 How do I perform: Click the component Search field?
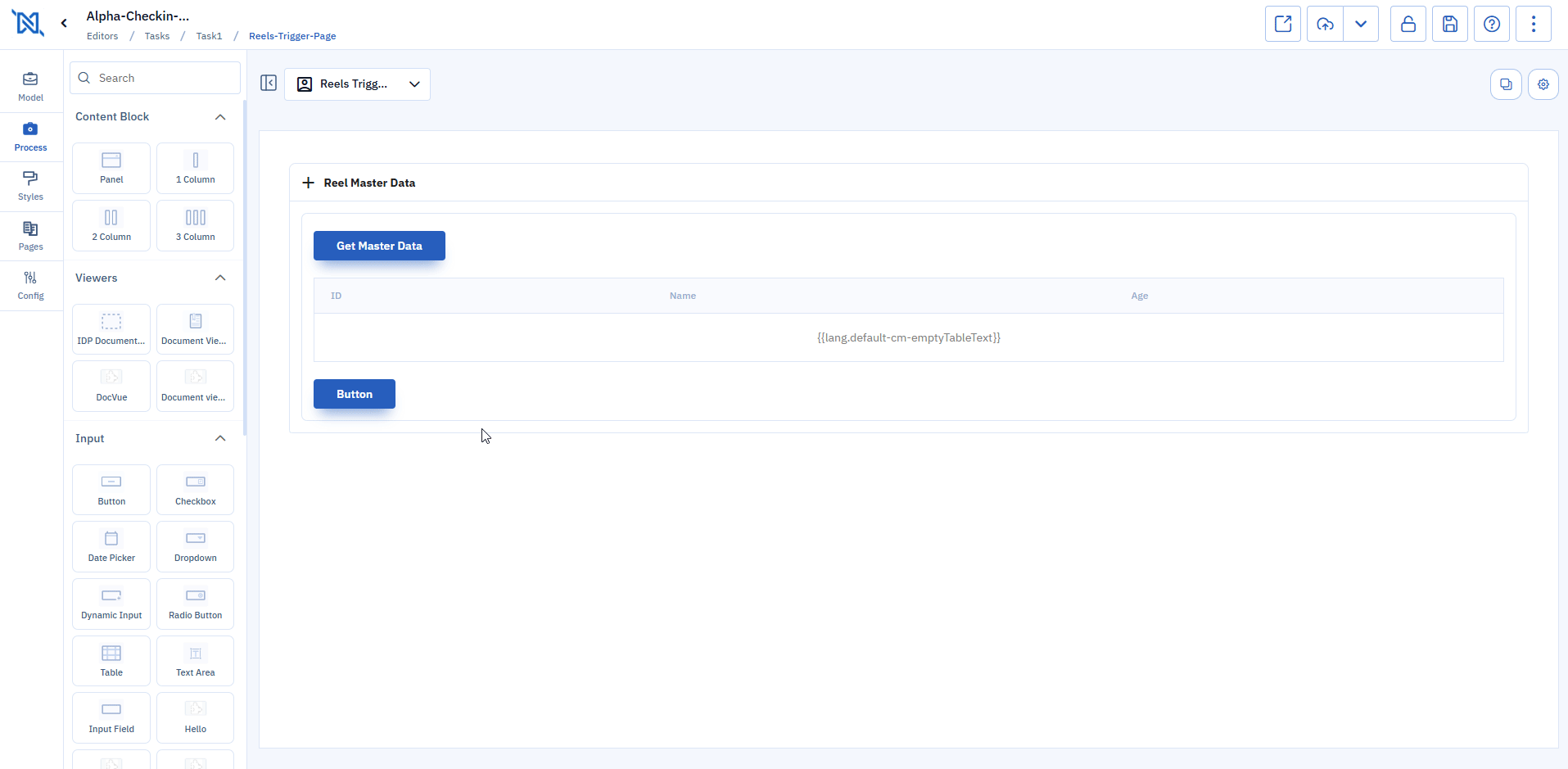[155, 78]
